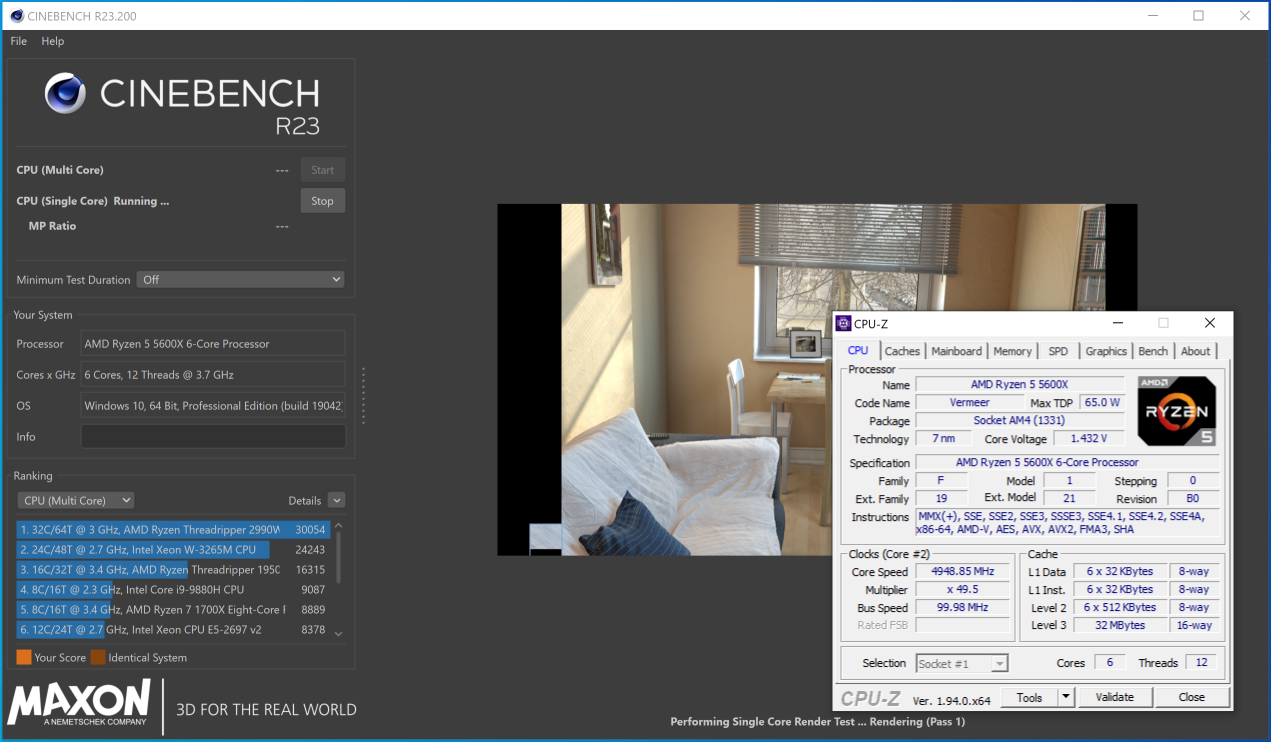This screenshot has width=1271, height=742.
Task: Switch to the Memory tab in CPU-Z
Action: 1012,351
